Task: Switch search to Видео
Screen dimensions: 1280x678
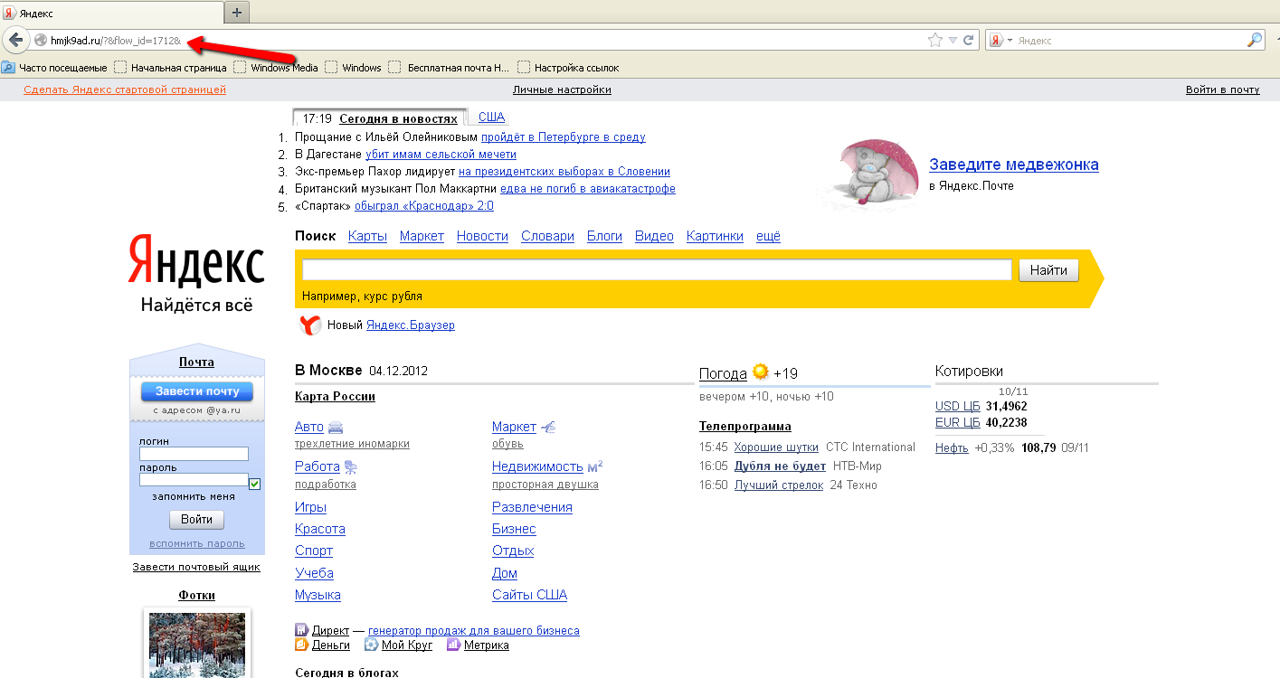Action: click(654, 236)
